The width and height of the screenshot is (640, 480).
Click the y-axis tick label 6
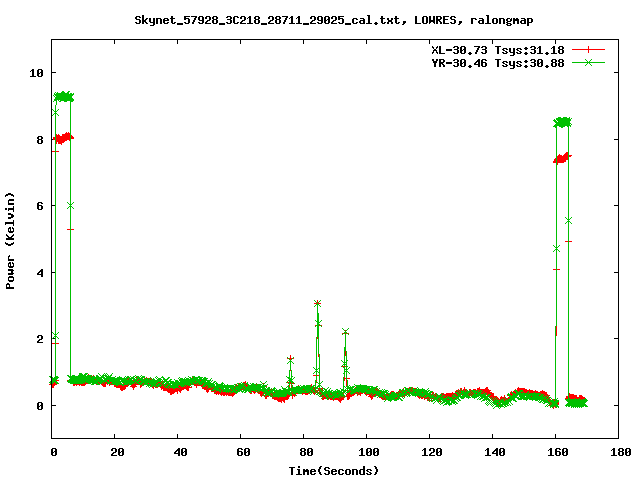point(40,206)
